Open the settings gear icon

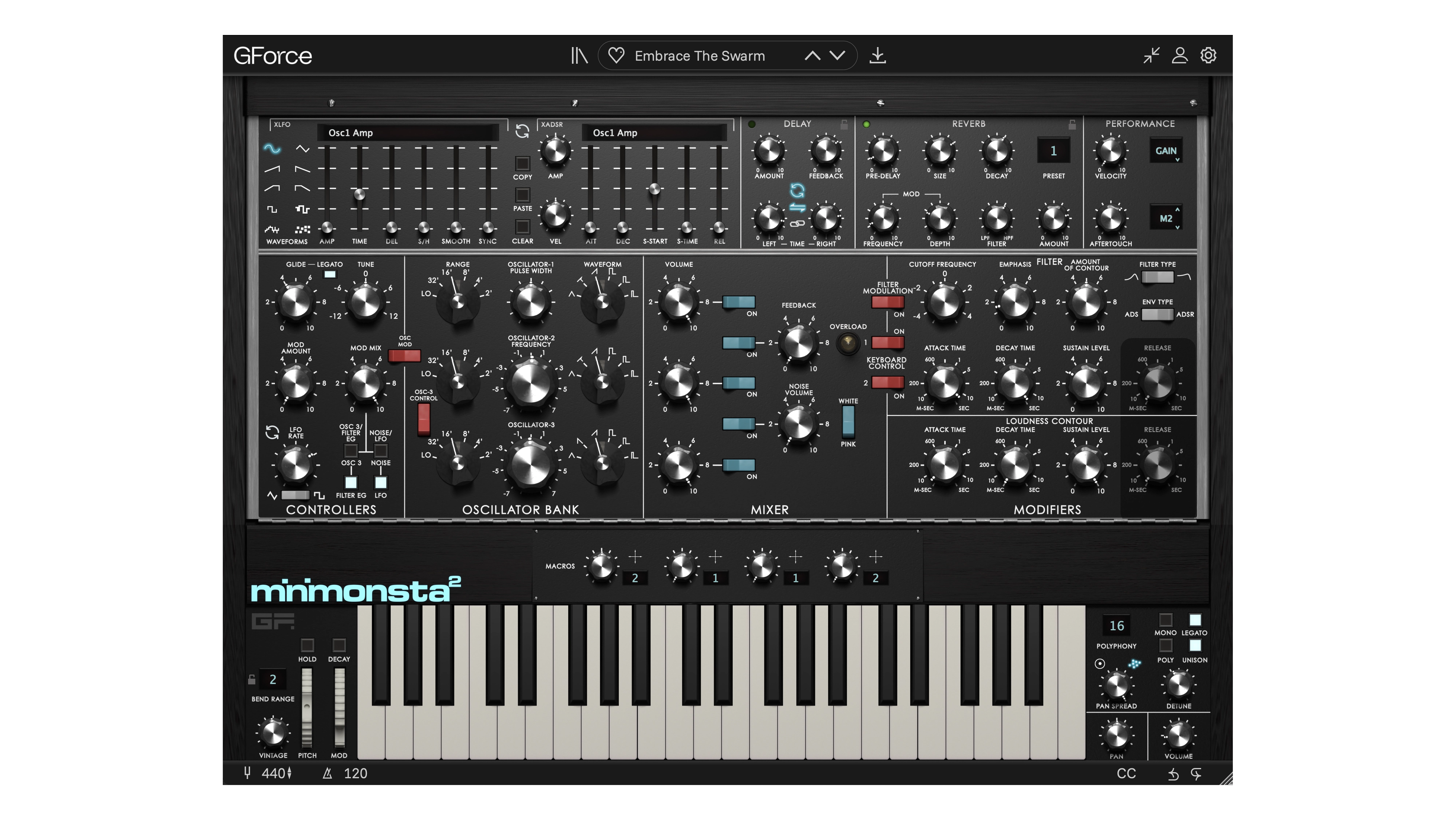tap(1208, 55)
